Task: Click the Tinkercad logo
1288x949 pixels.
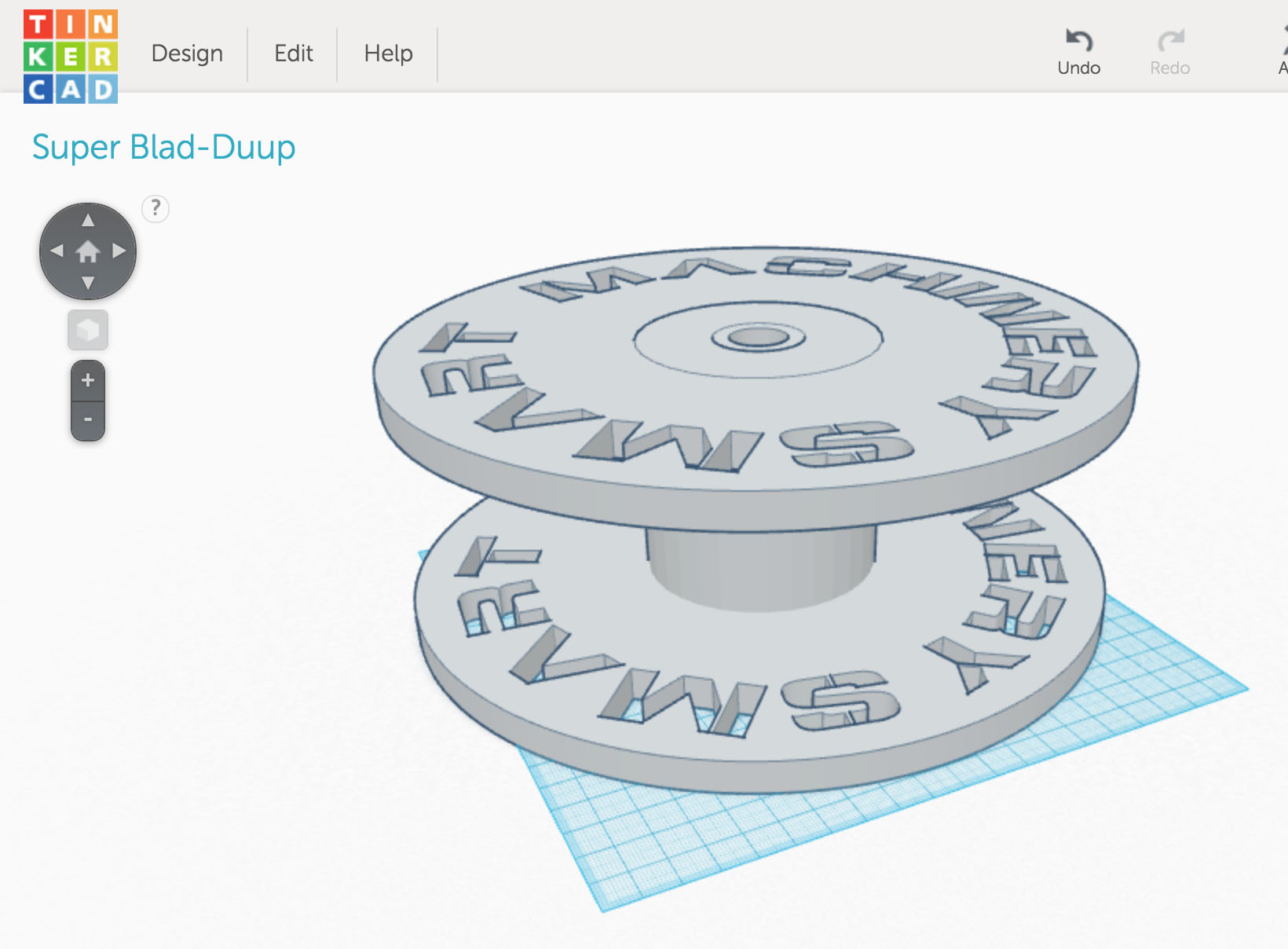Action: tap(71, 57)
